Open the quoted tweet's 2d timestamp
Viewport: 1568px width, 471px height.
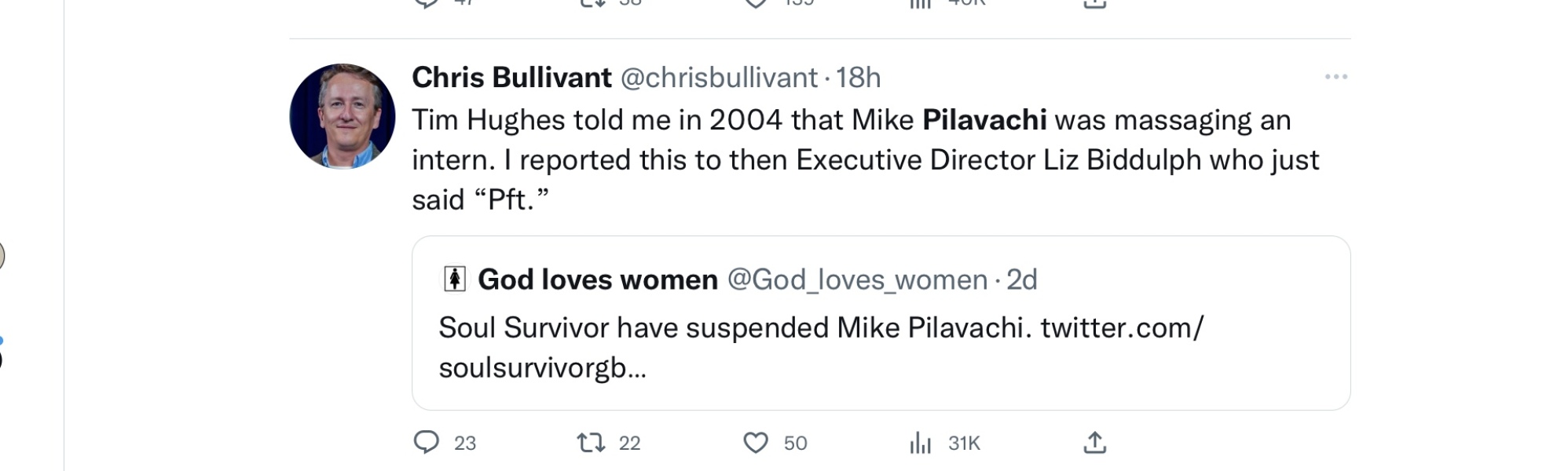[x=1022, y=279]
